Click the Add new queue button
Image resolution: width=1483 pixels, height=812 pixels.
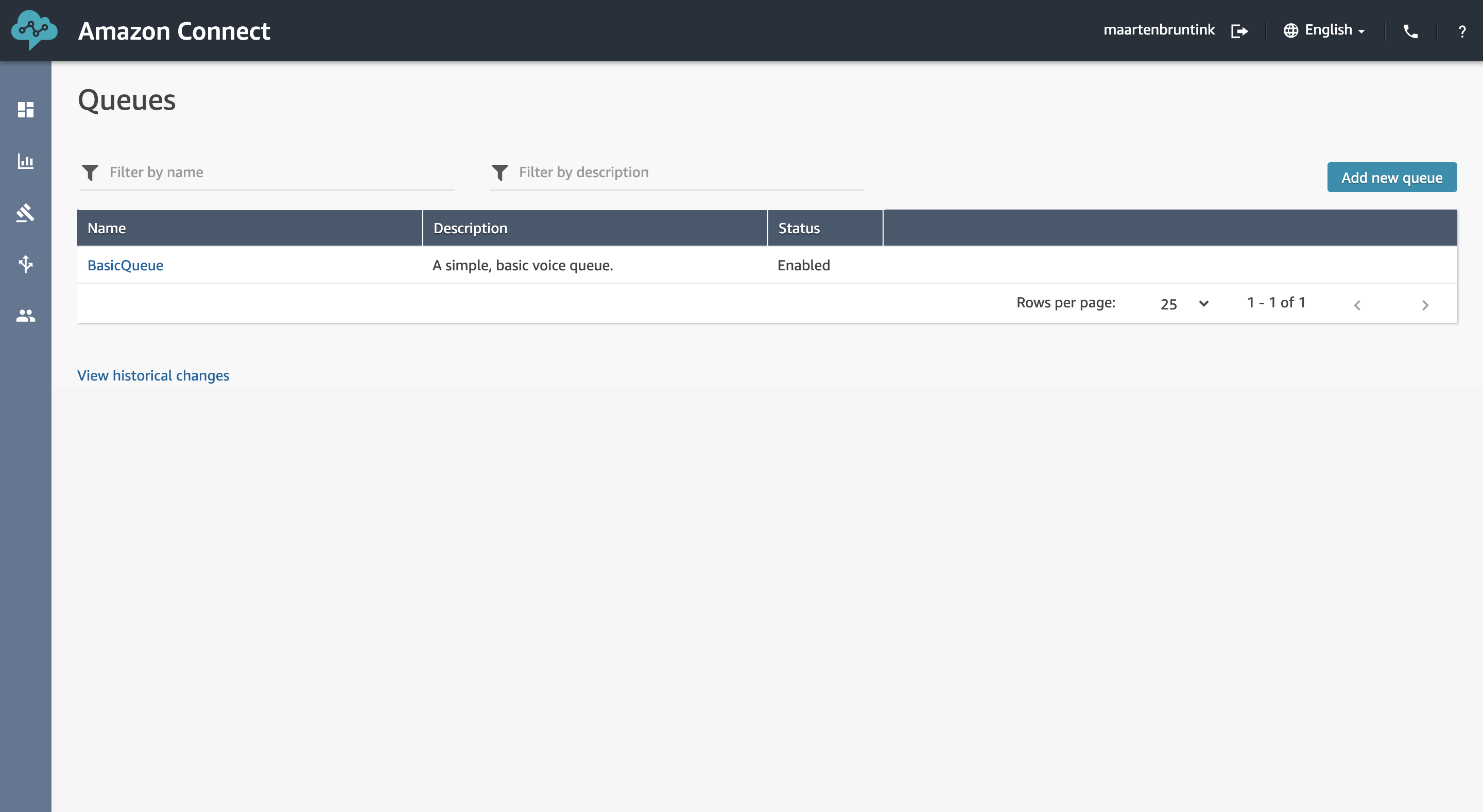(x=1391, y=177)
